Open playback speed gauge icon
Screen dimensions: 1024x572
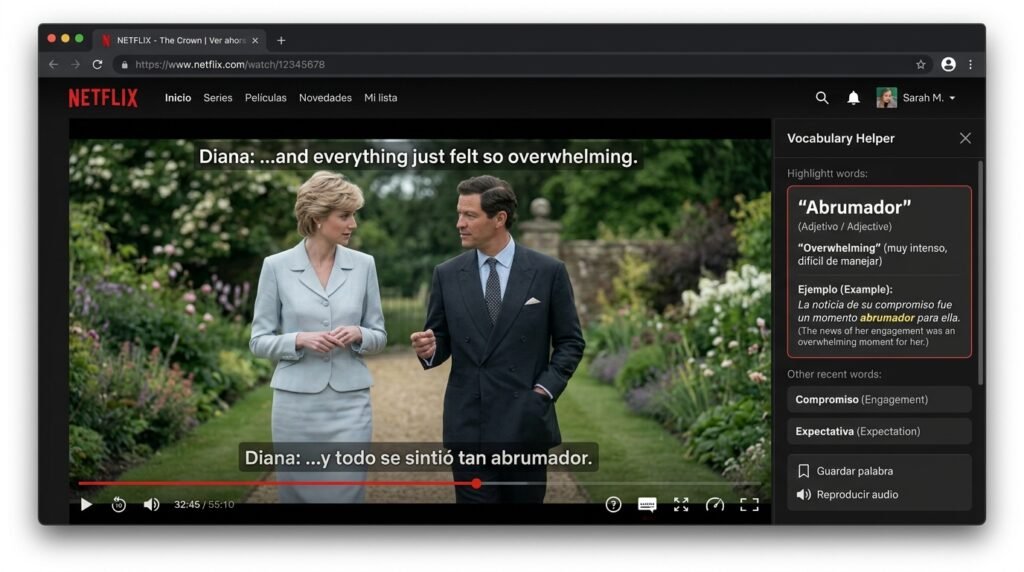coord(715,504)
